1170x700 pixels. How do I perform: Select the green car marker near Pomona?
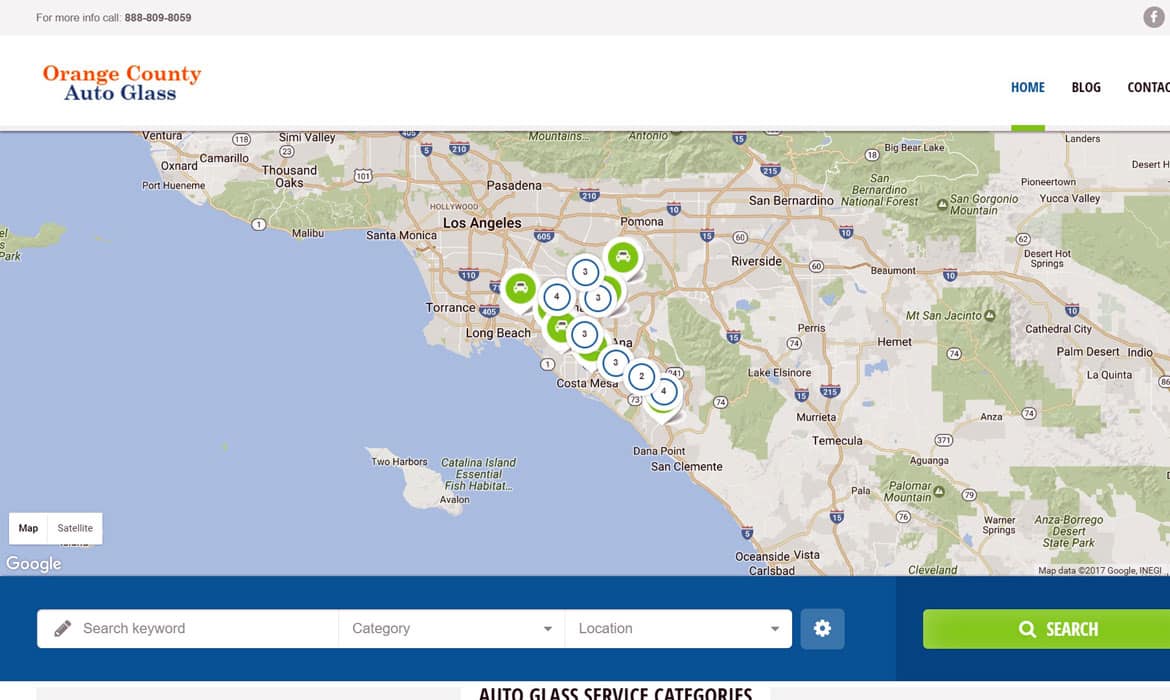(x=622, y=257)
